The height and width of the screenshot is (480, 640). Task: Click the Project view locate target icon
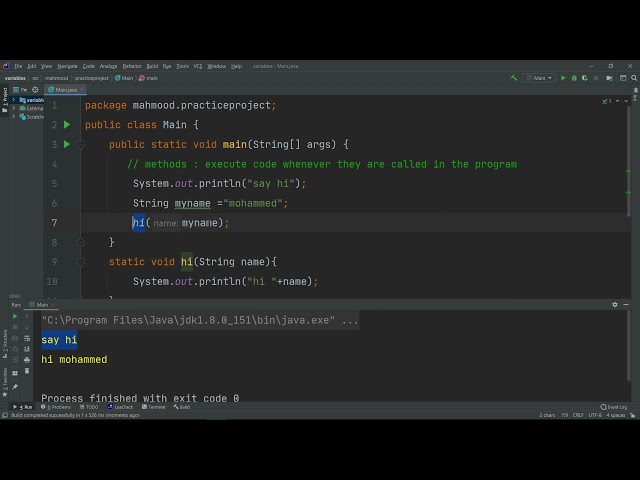(x=35, y=90)
